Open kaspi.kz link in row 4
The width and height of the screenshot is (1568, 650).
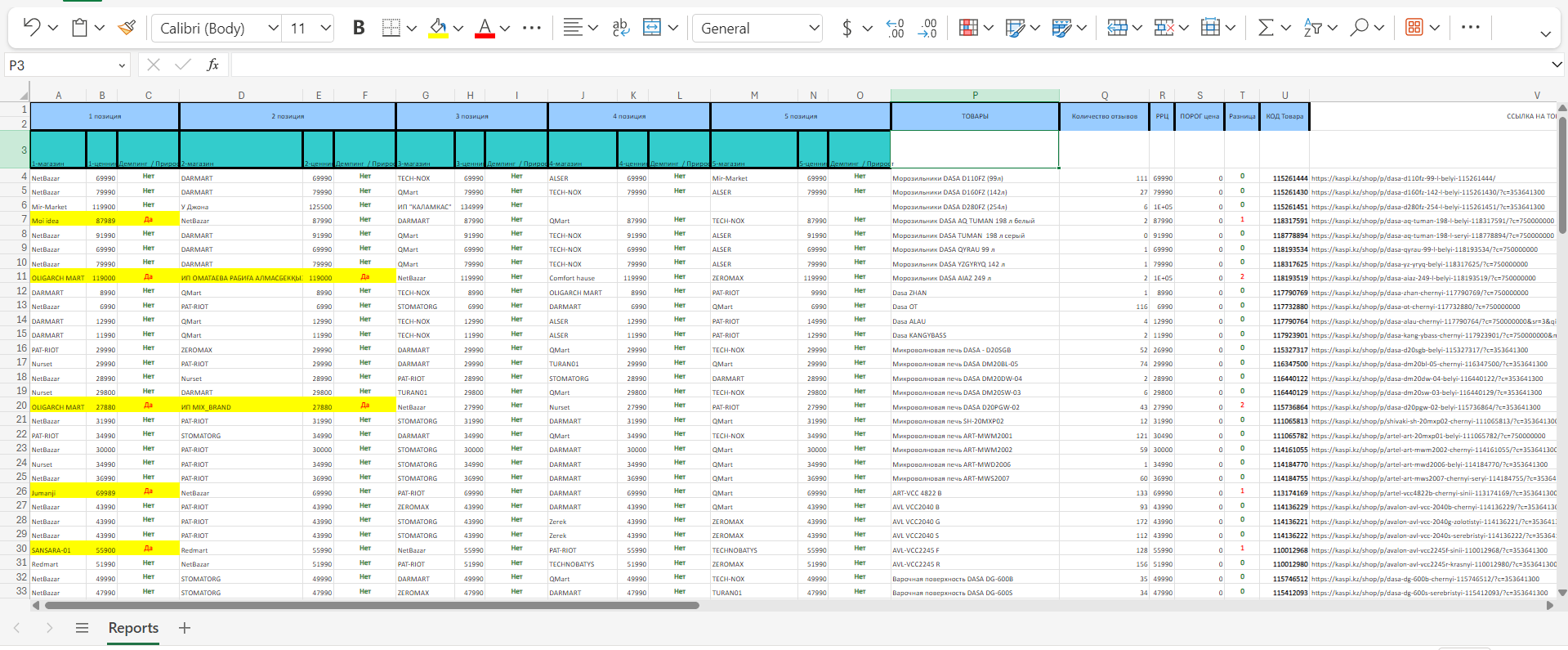coord(1403,178)
